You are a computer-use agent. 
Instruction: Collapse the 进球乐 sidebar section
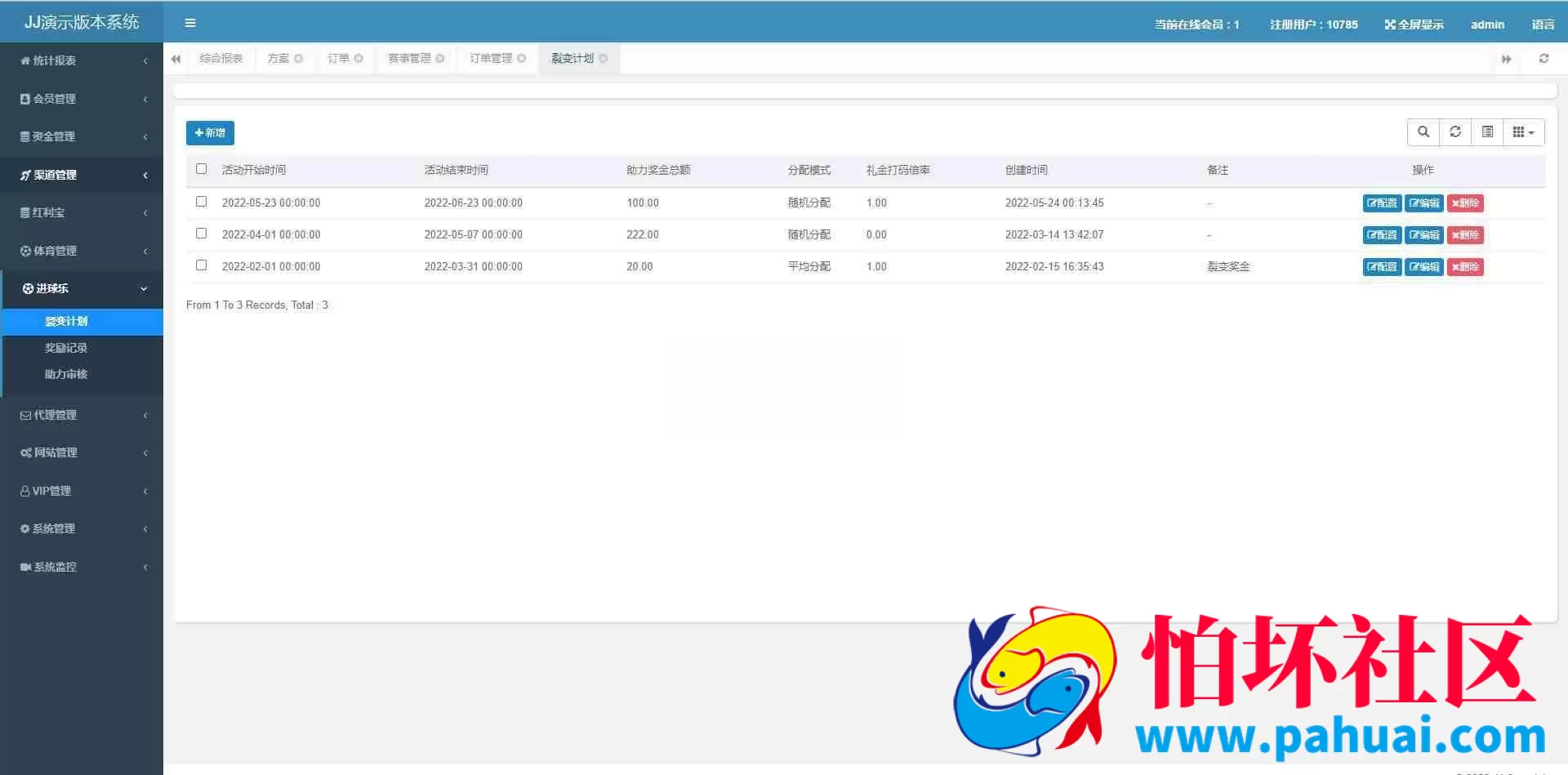[82, 288]
